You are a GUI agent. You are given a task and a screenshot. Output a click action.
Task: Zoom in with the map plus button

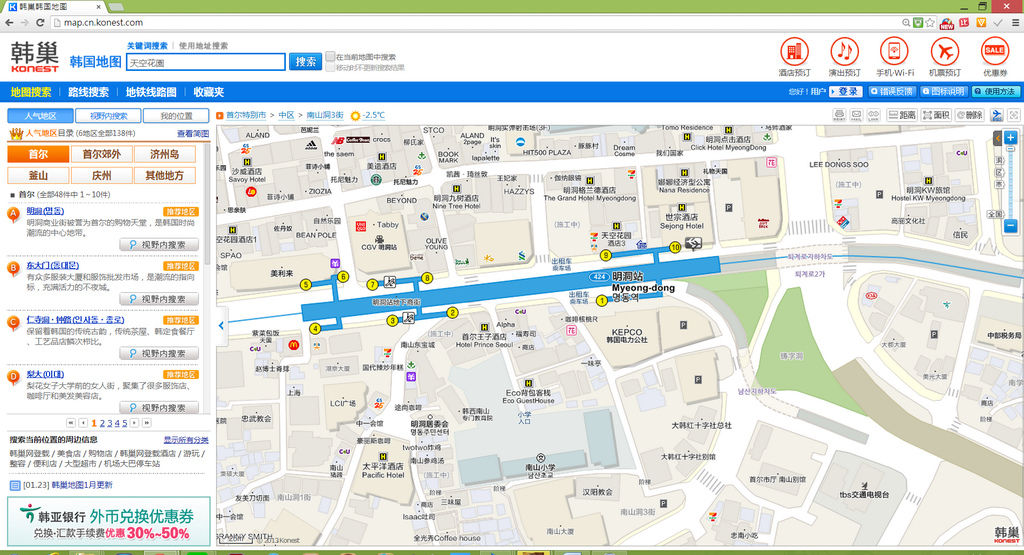click(1010, 138)
